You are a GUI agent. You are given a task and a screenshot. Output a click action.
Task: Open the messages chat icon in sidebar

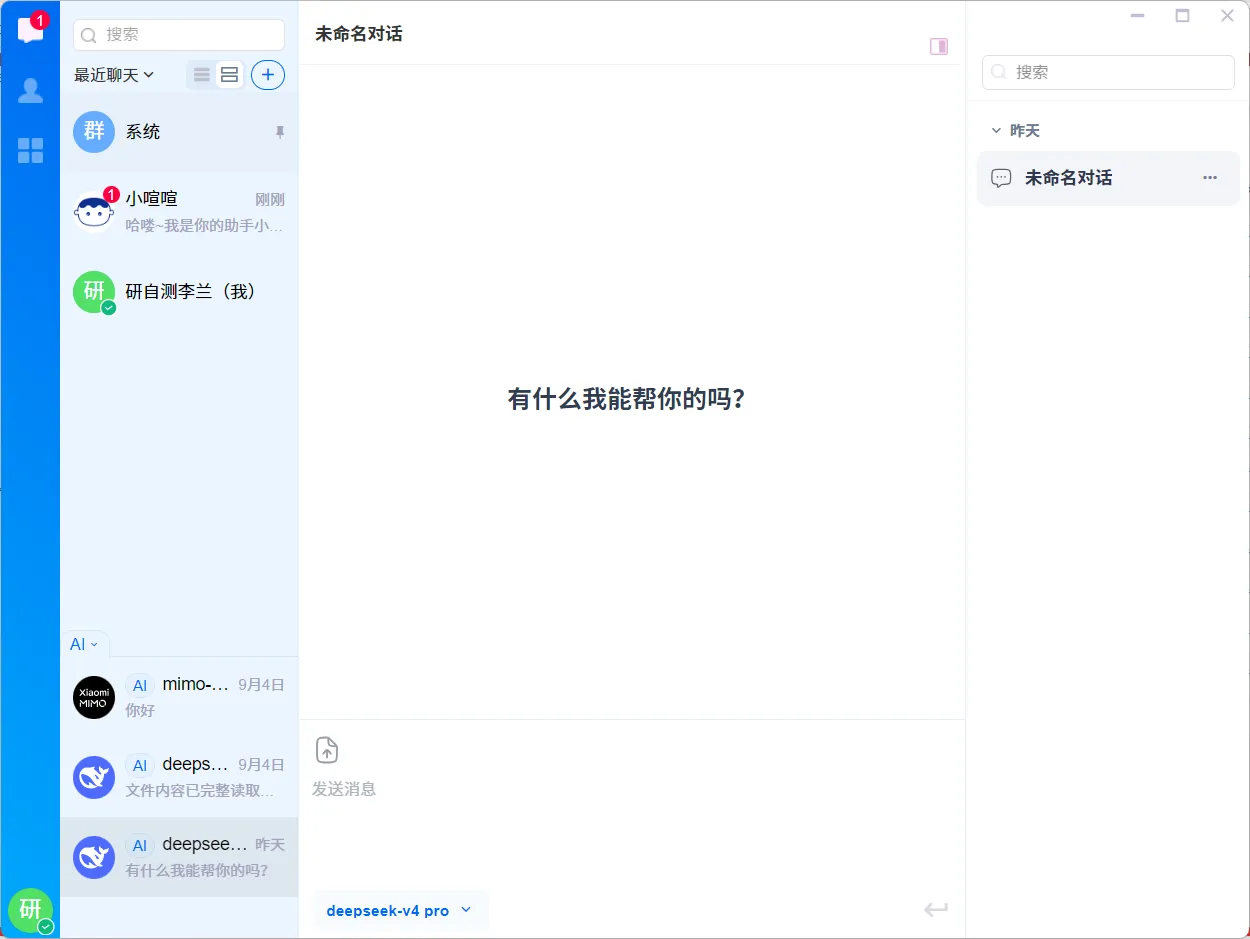(31, 30)
